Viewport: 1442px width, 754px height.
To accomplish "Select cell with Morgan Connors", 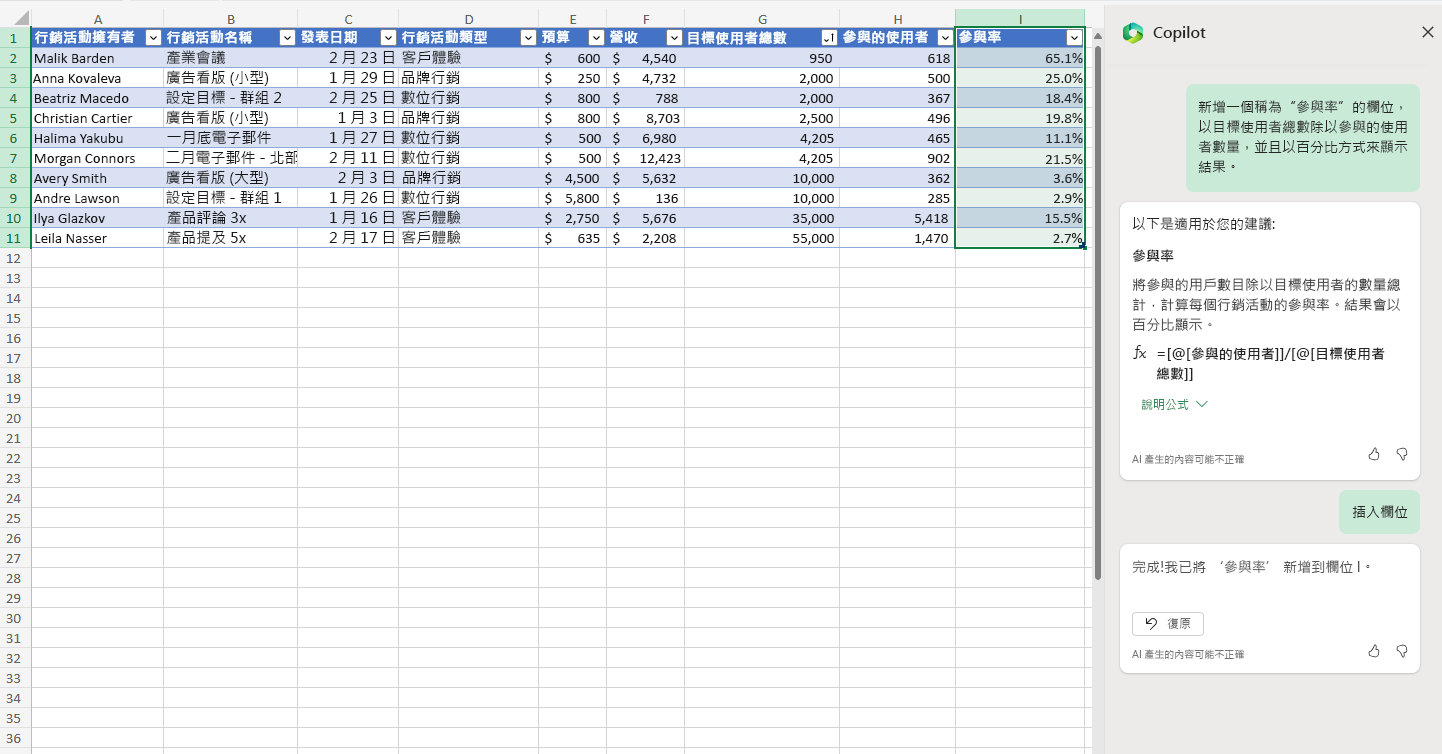I will point(97,158).
